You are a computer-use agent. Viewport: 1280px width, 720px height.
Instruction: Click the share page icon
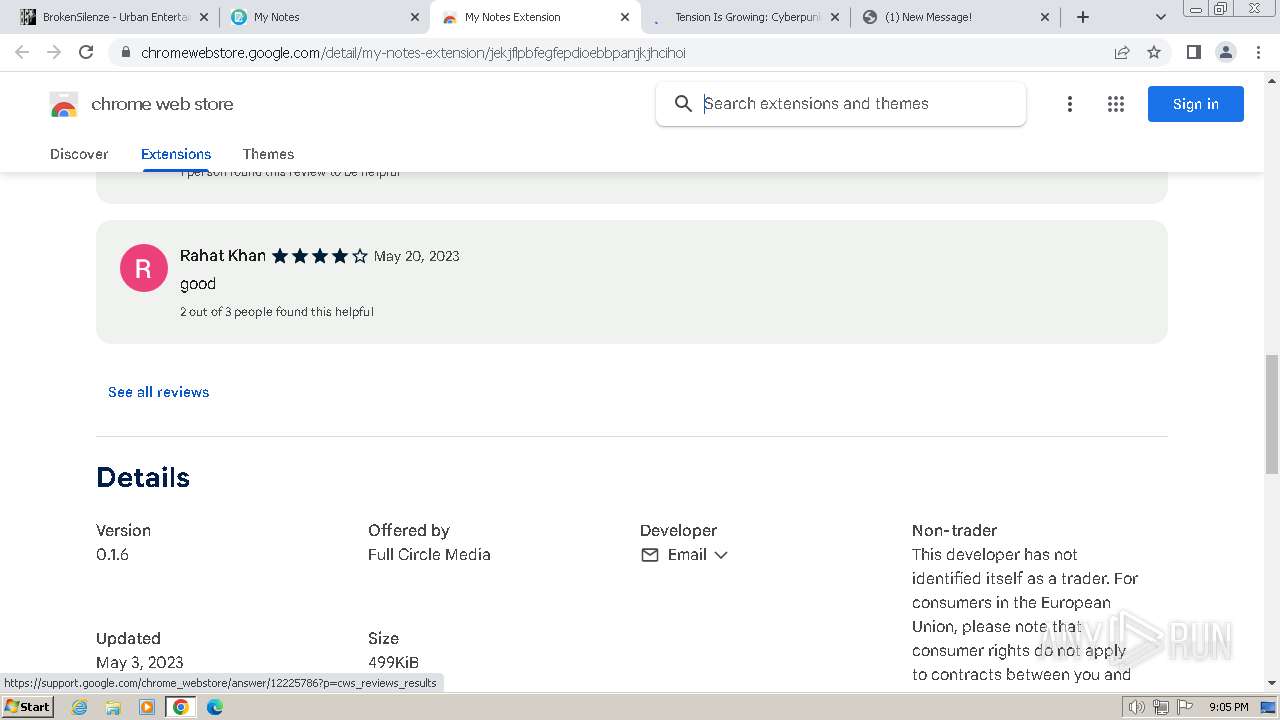(x=1122, y=52)
